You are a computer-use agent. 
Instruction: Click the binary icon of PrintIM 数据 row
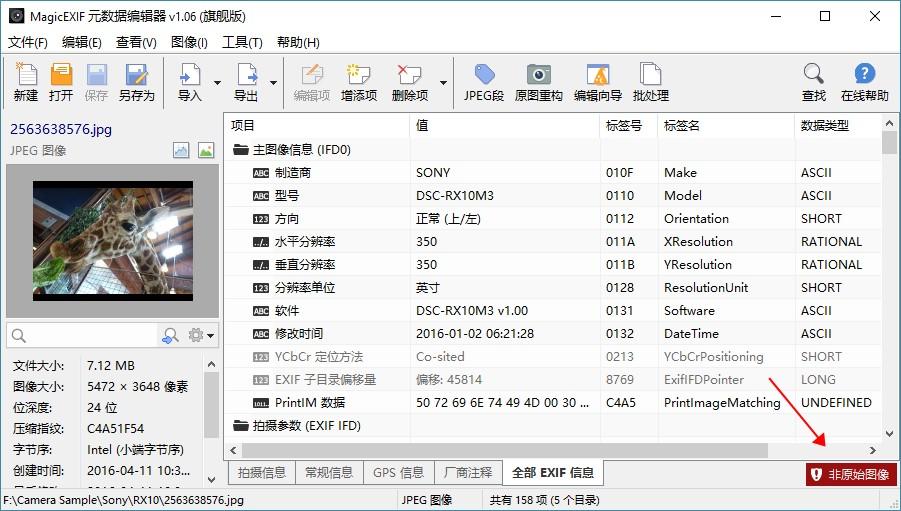261,403
